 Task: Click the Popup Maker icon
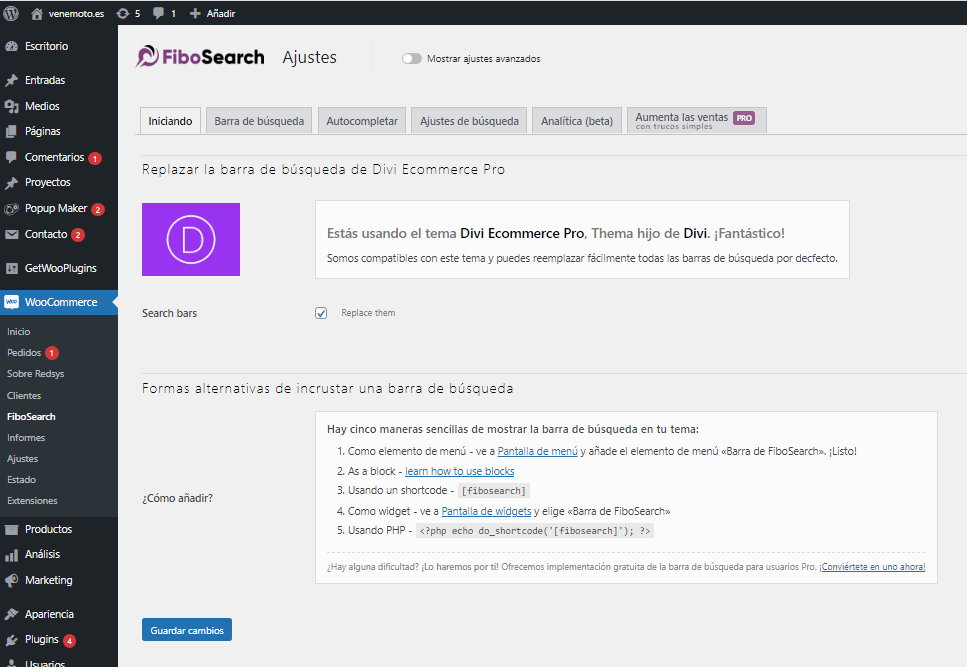pos(11,209)
